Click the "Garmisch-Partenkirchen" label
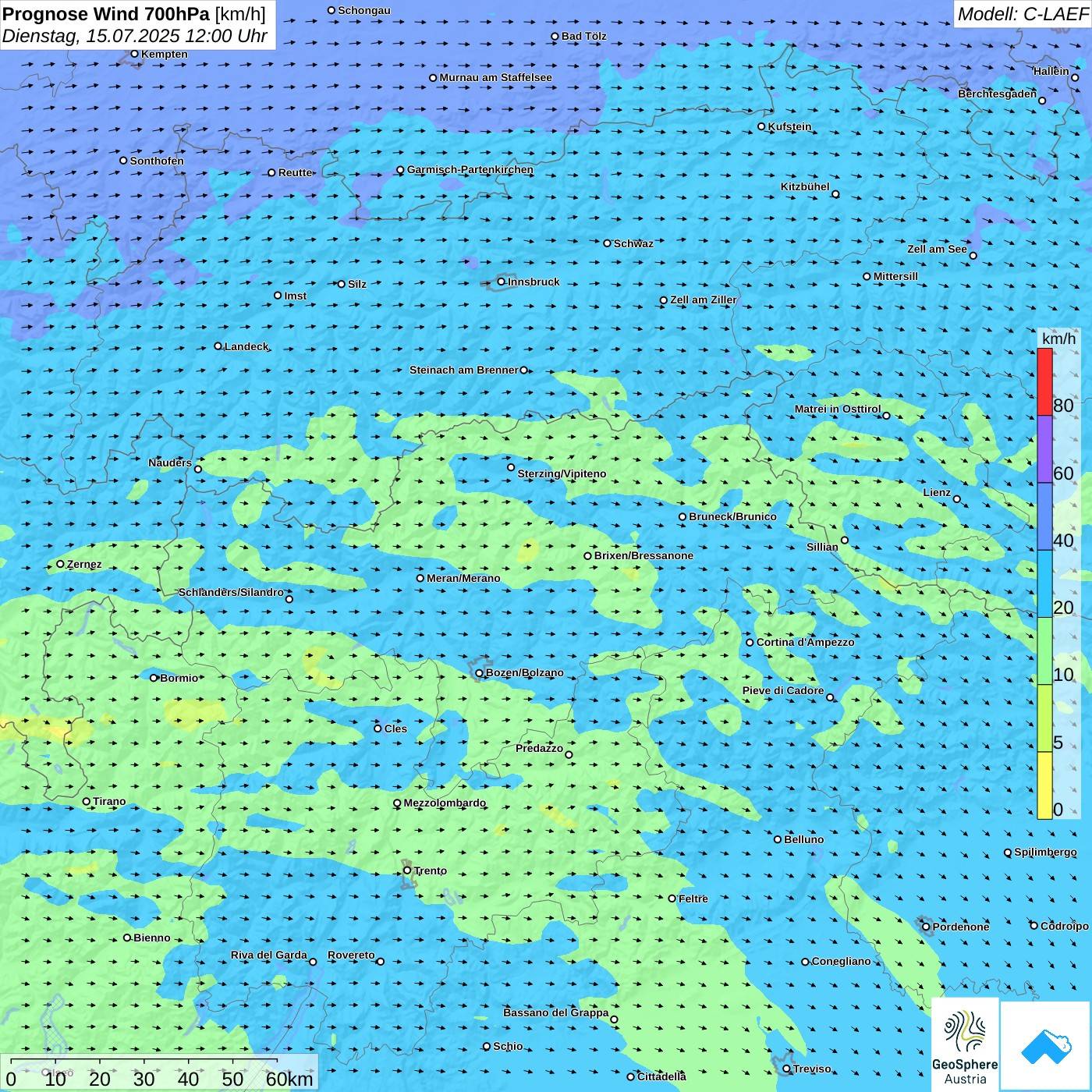Image resolution: width=1092 pixels, height=1092 pixels. (470, 169)
